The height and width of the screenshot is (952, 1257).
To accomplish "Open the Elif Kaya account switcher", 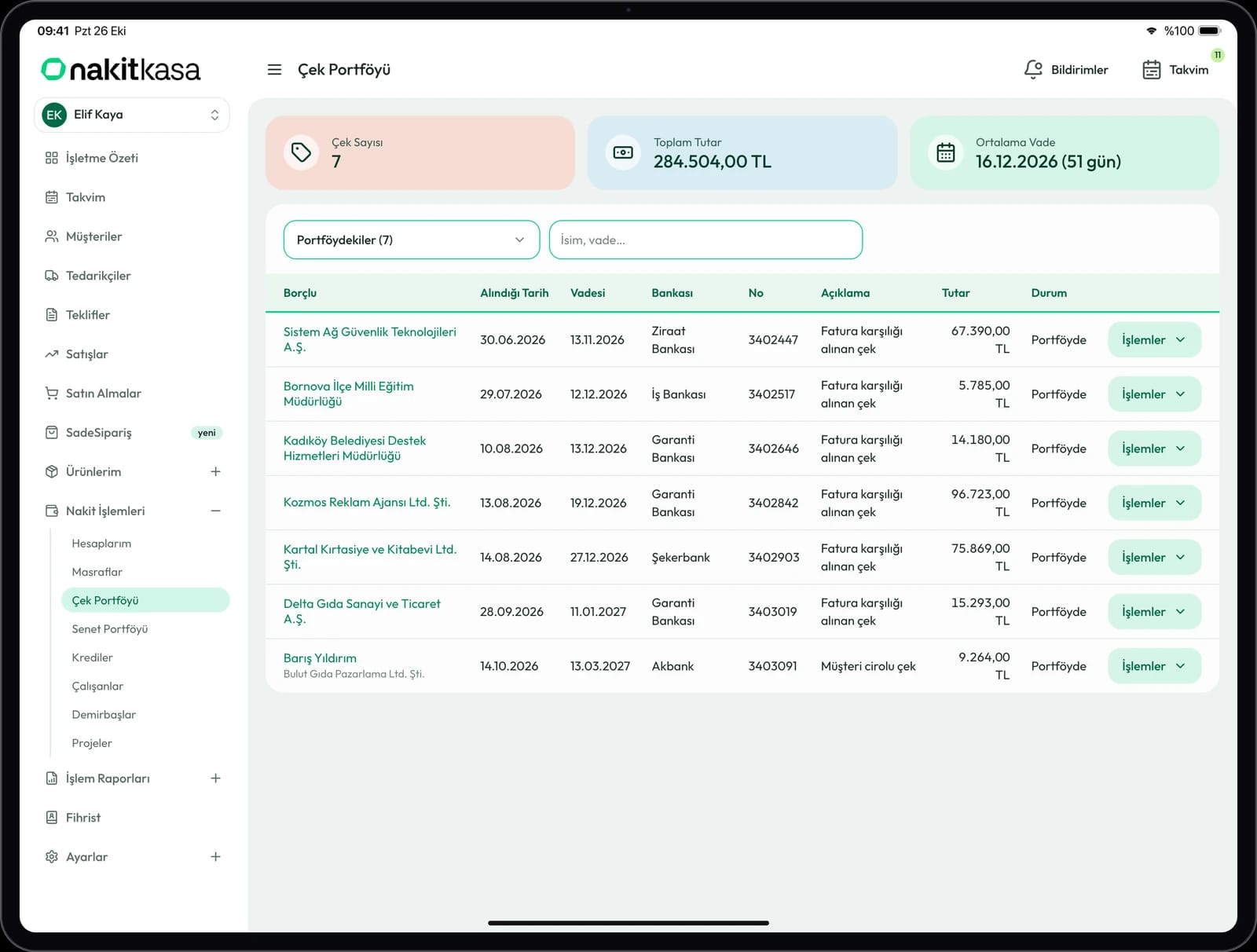I will click(x=132, y=115).
